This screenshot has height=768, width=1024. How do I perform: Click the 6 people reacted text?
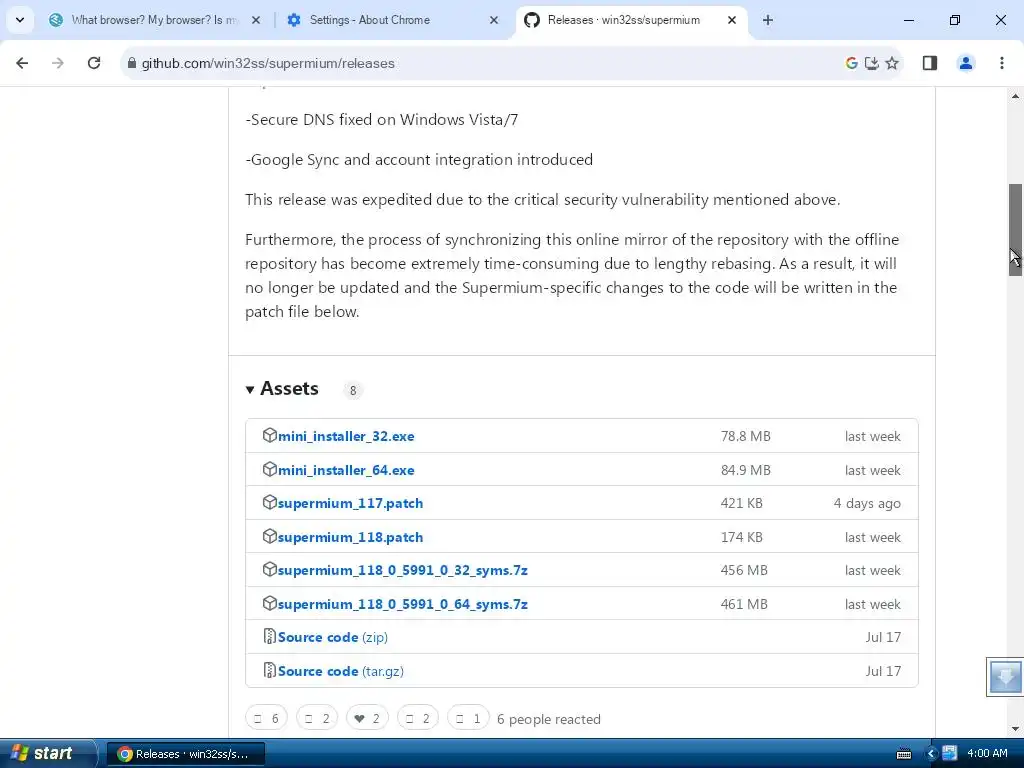click(x=549, y=719)
